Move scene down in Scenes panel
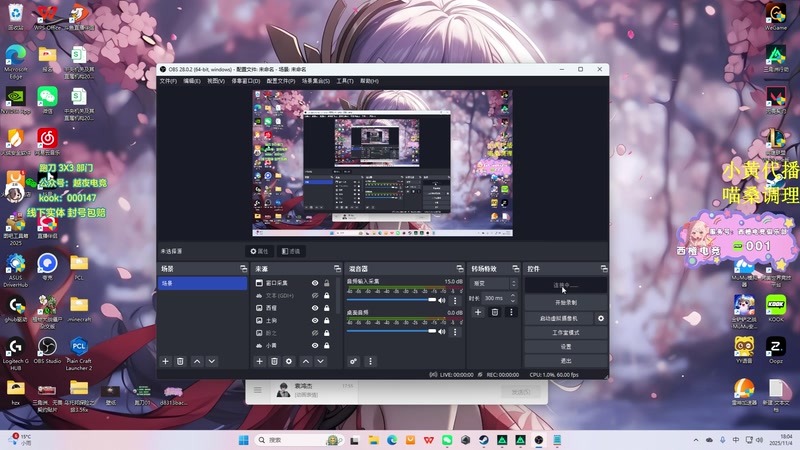 (212, 361)
